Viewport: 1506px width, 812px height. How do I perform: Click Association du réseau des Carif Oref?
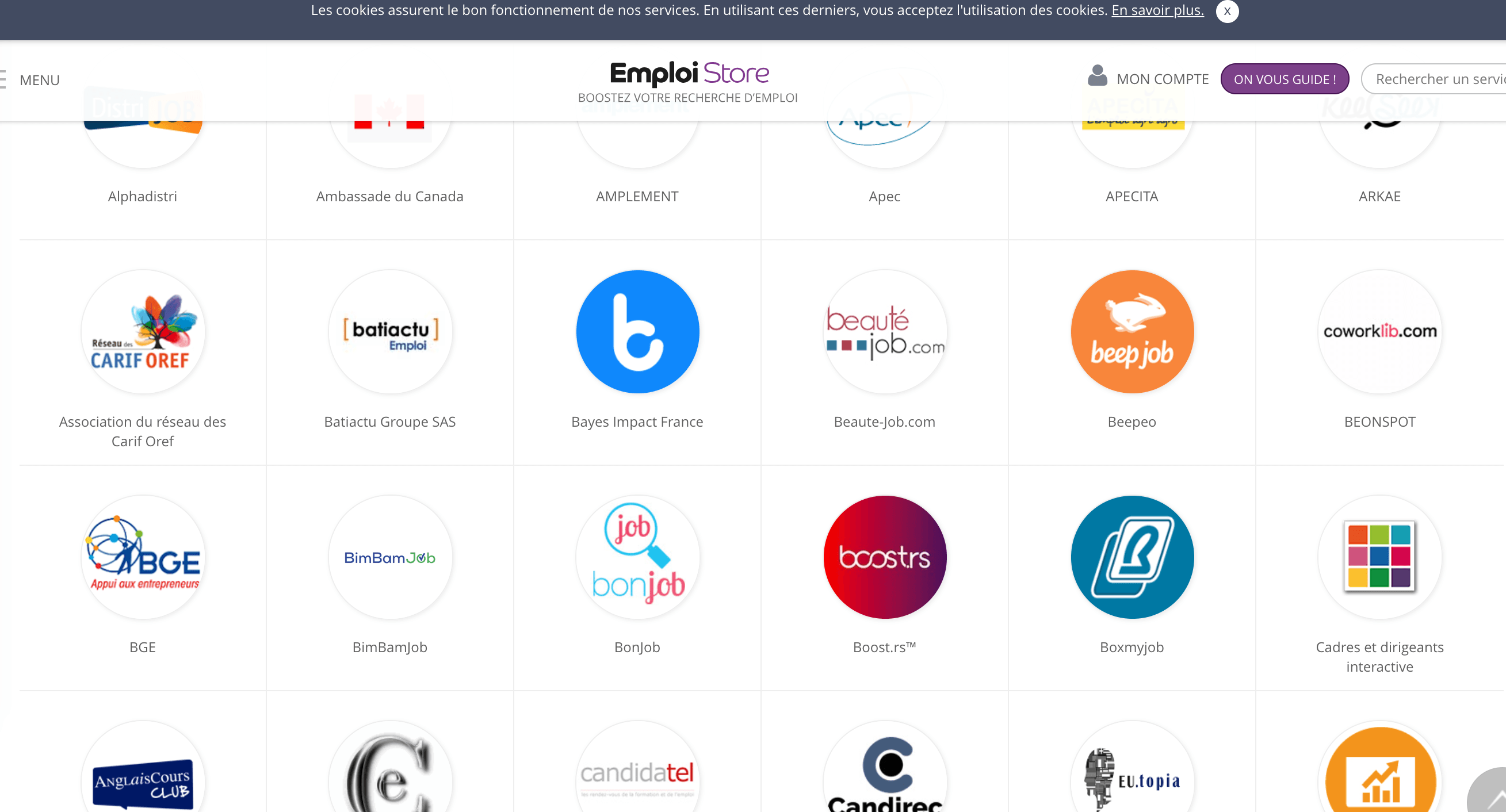[143, 431]
